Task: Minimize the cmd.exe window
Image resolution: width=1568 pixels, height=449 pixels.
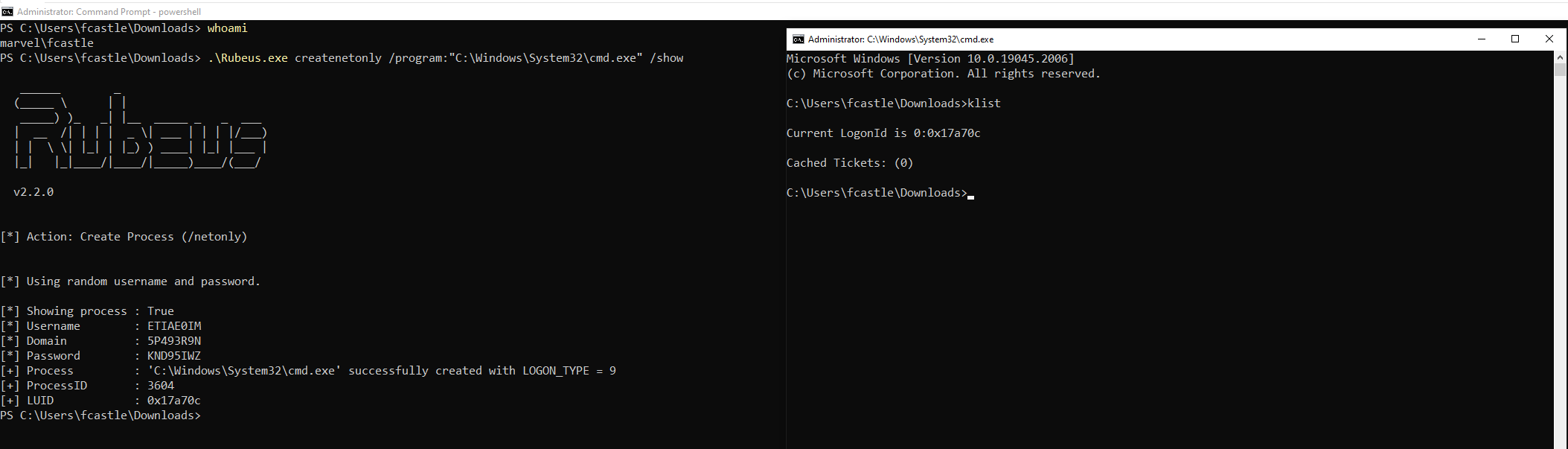Action: coord(1481,39)
